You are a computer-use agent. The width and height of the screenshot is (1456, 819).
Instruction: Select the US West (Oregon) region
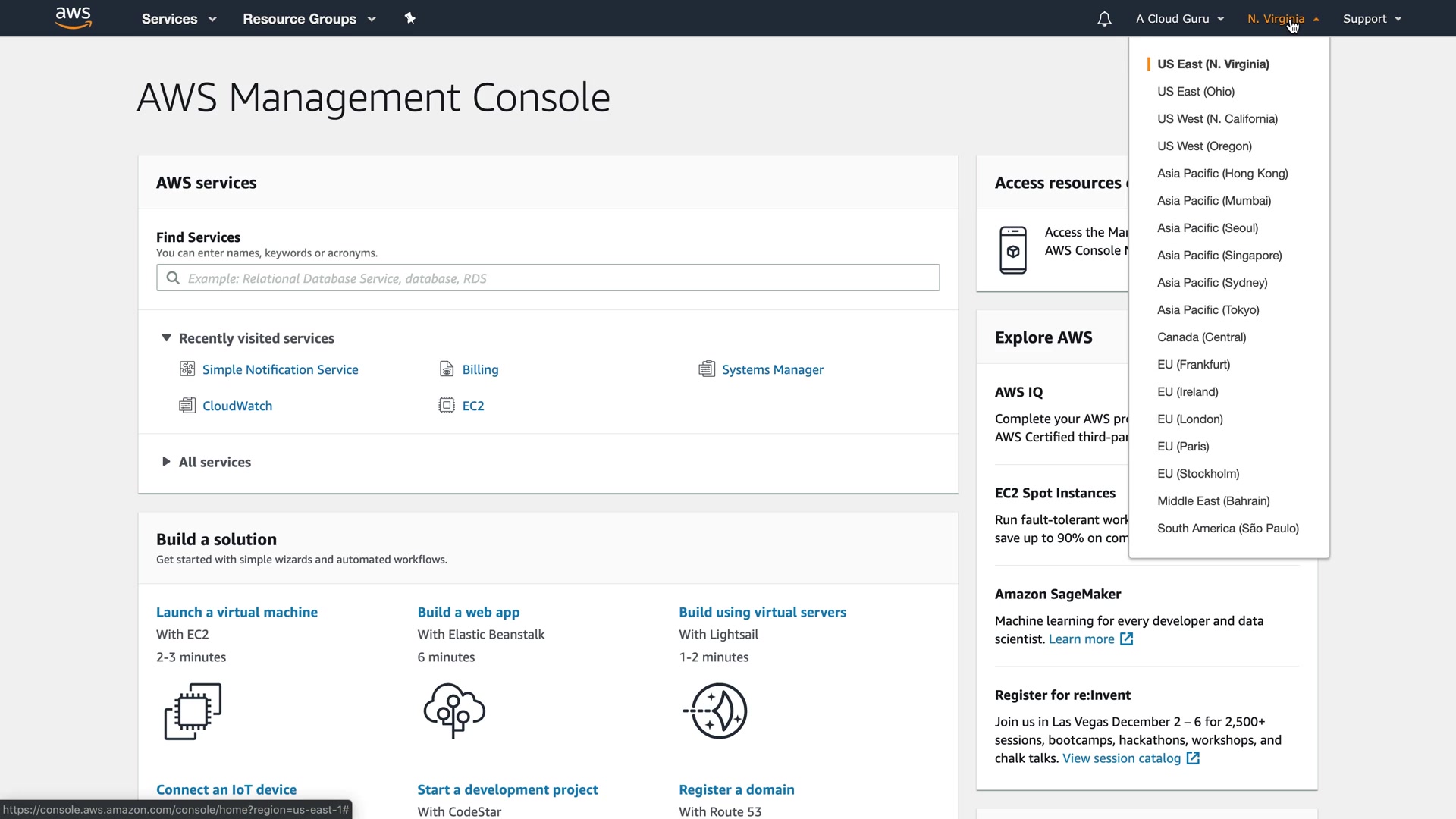coord(1204,146)
